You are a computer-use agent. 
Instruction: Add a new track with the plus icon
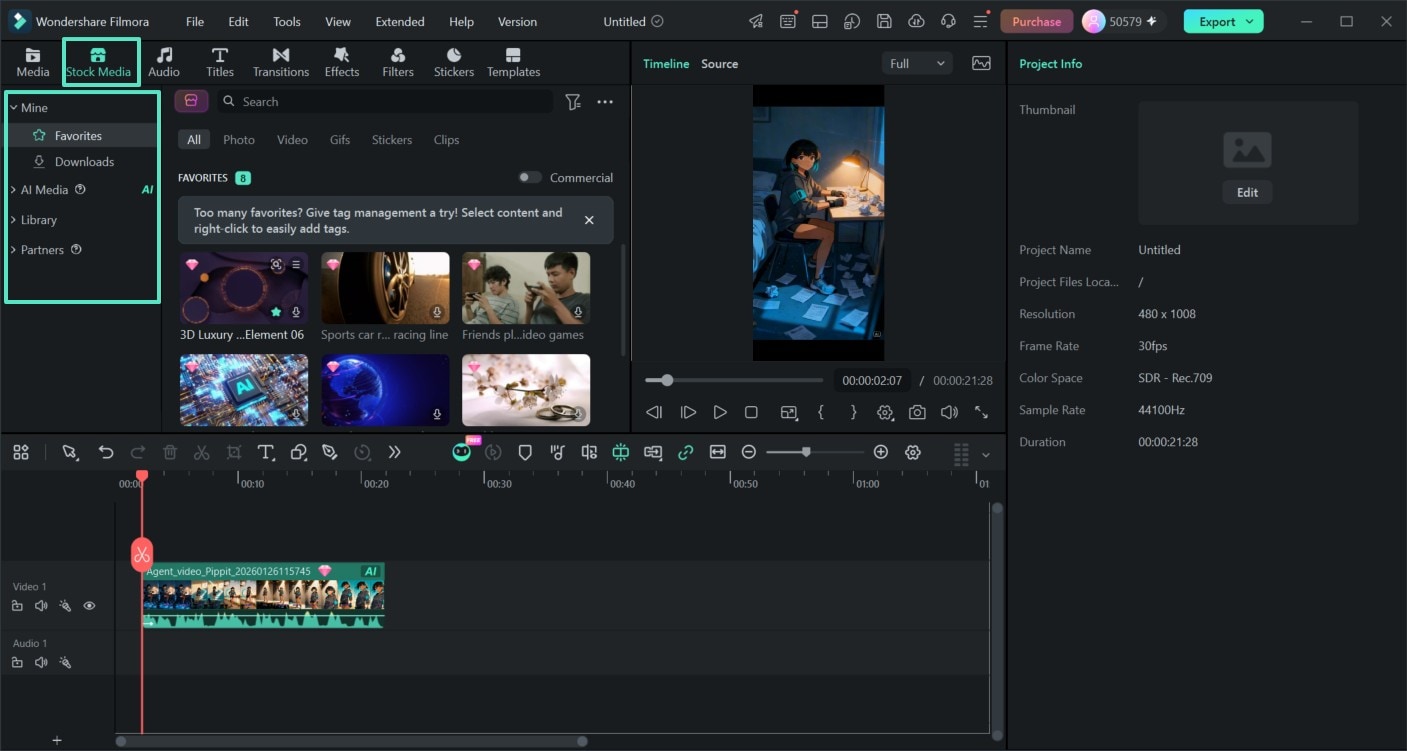tap(57, 741)
